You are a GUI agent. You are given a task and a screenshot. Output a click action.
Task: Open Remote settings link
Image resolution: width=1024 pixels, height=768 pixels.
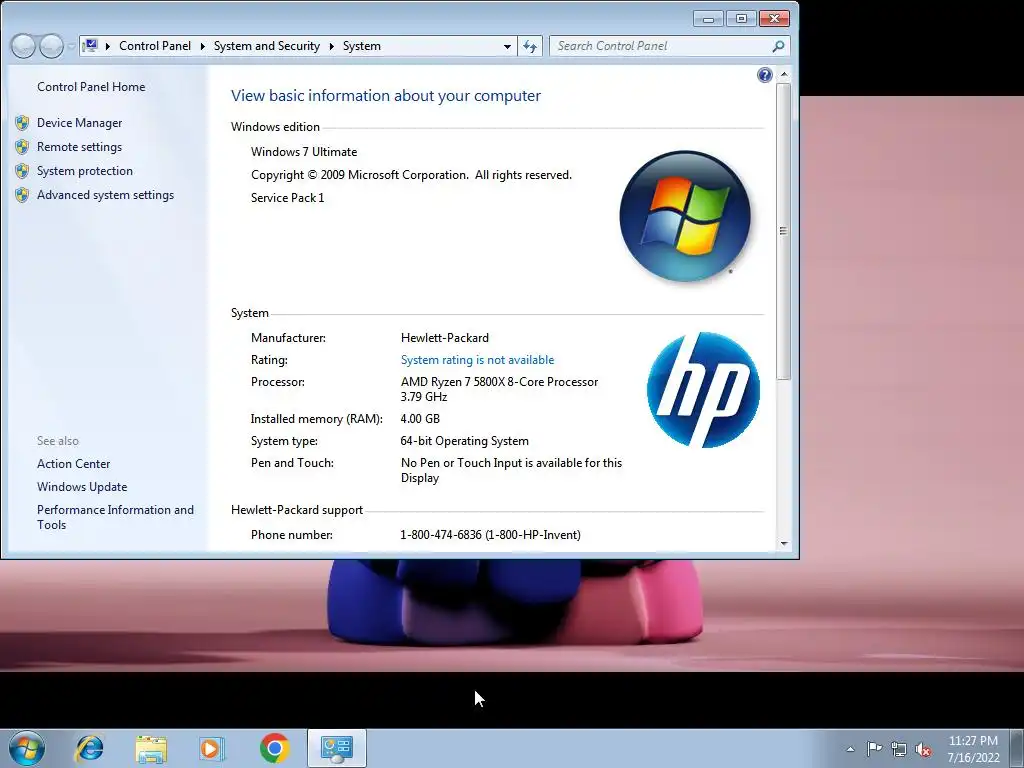pyautogui.click(x=80, y=147)
